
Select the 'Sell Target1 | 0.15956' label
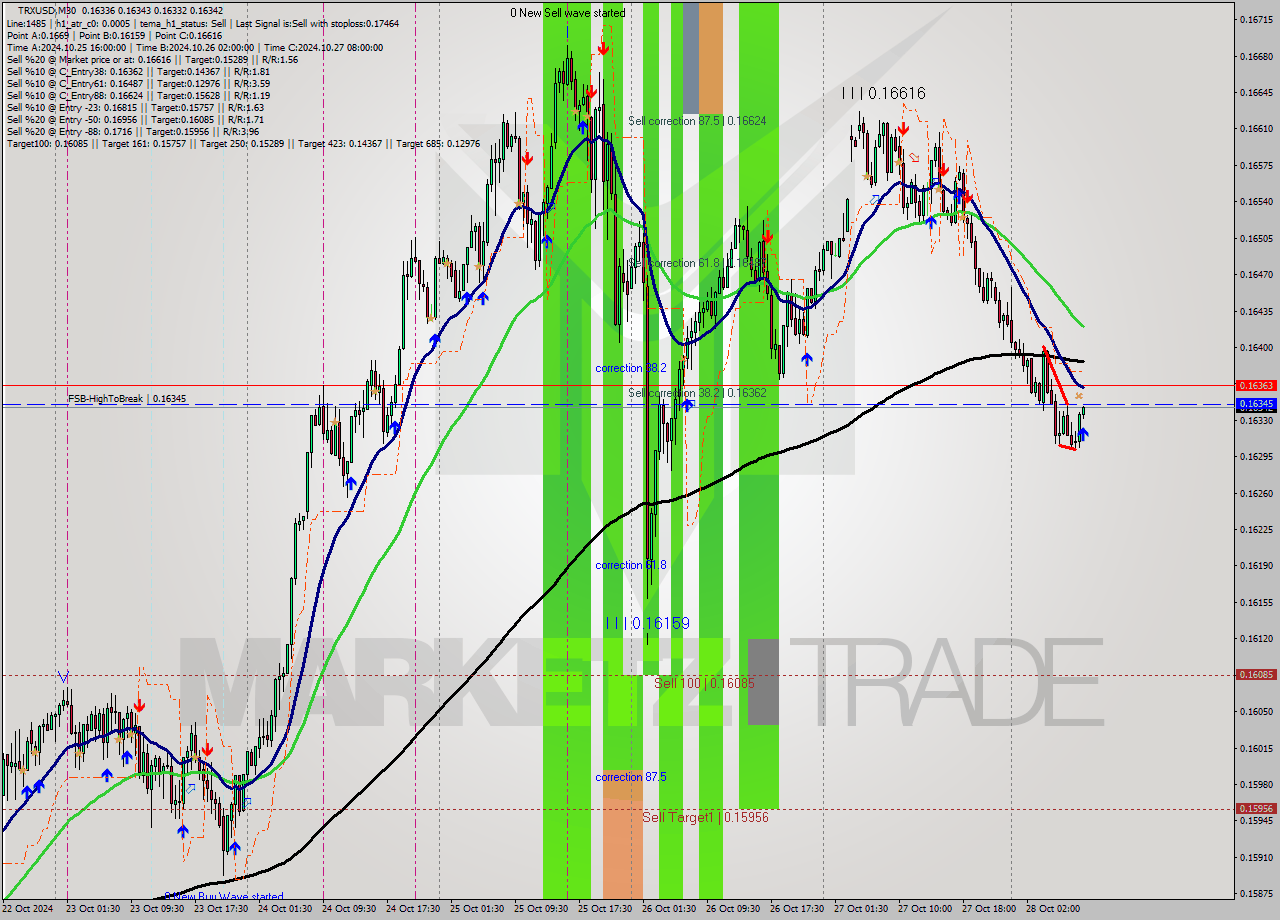tap(705, 817)
